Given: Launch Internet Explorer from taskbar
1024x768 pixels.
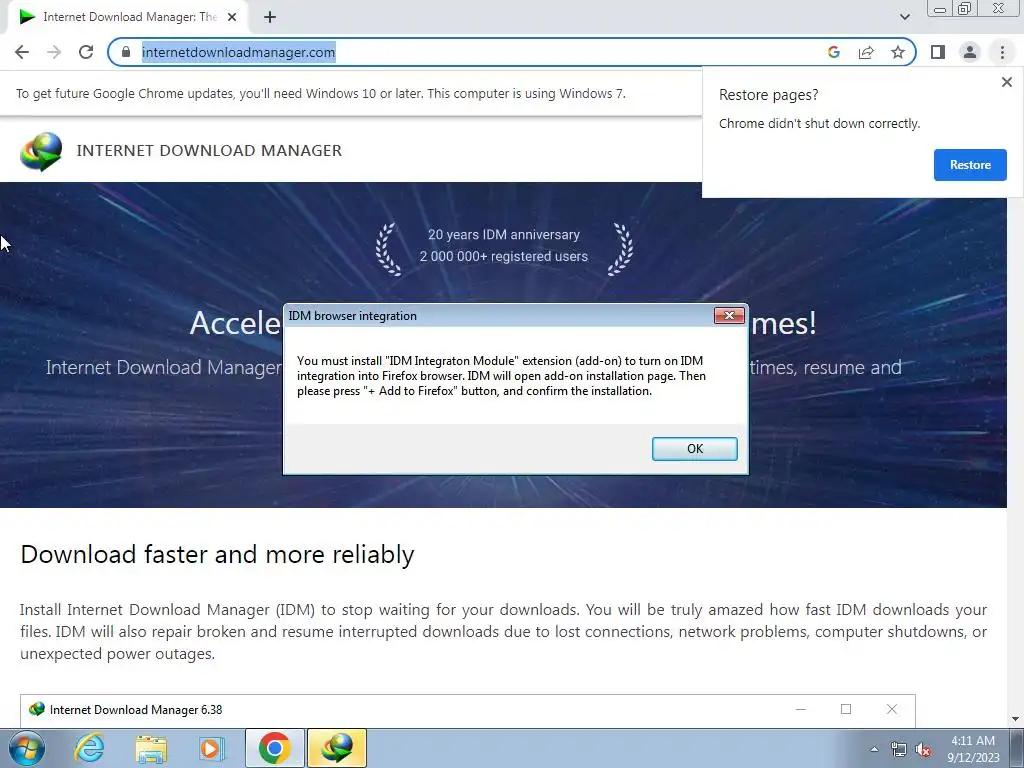Looking at the screenshot, I should [x=89, y=748].
